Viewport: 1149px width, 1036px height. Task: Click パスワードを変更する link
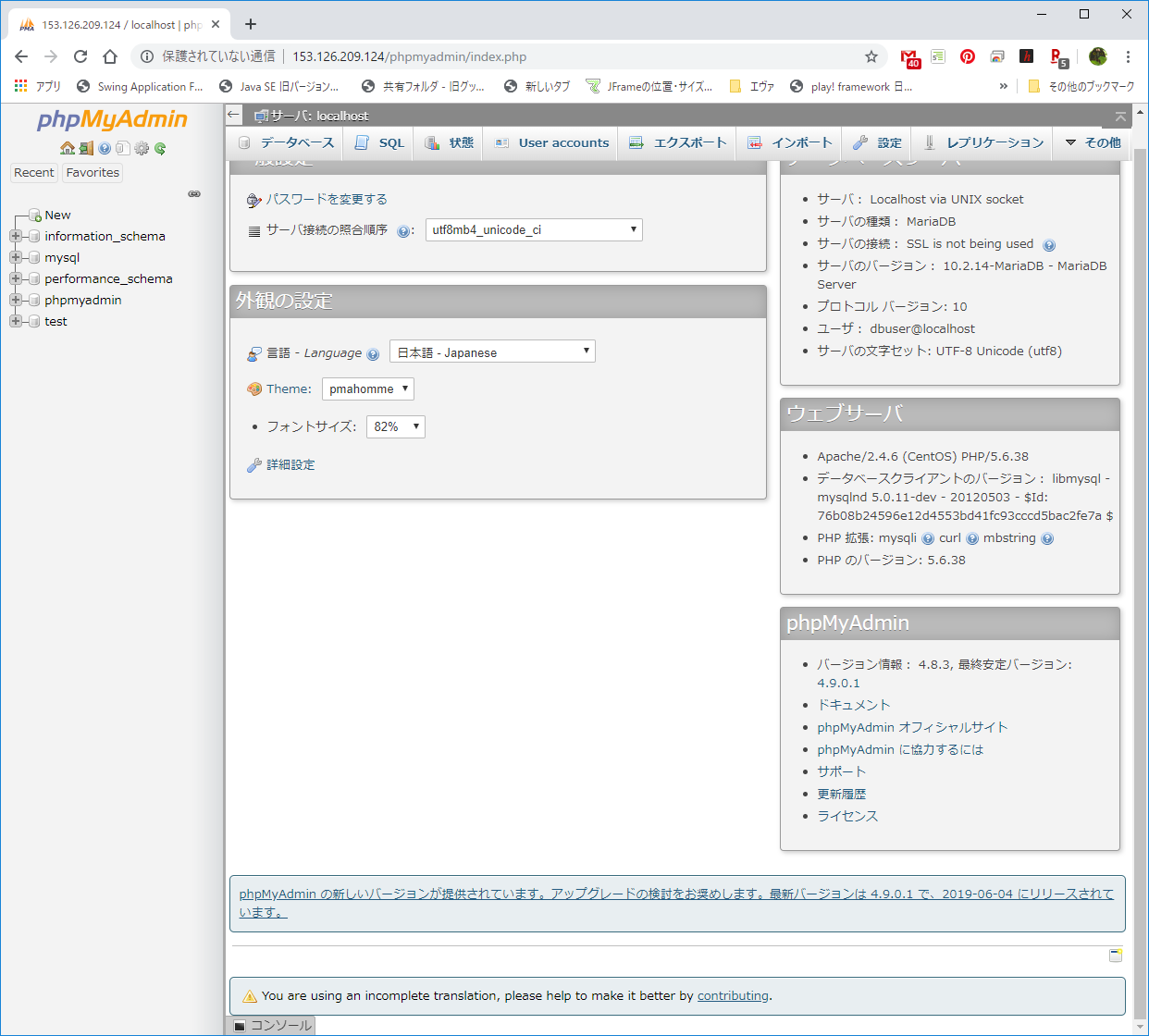pos(327,199)
